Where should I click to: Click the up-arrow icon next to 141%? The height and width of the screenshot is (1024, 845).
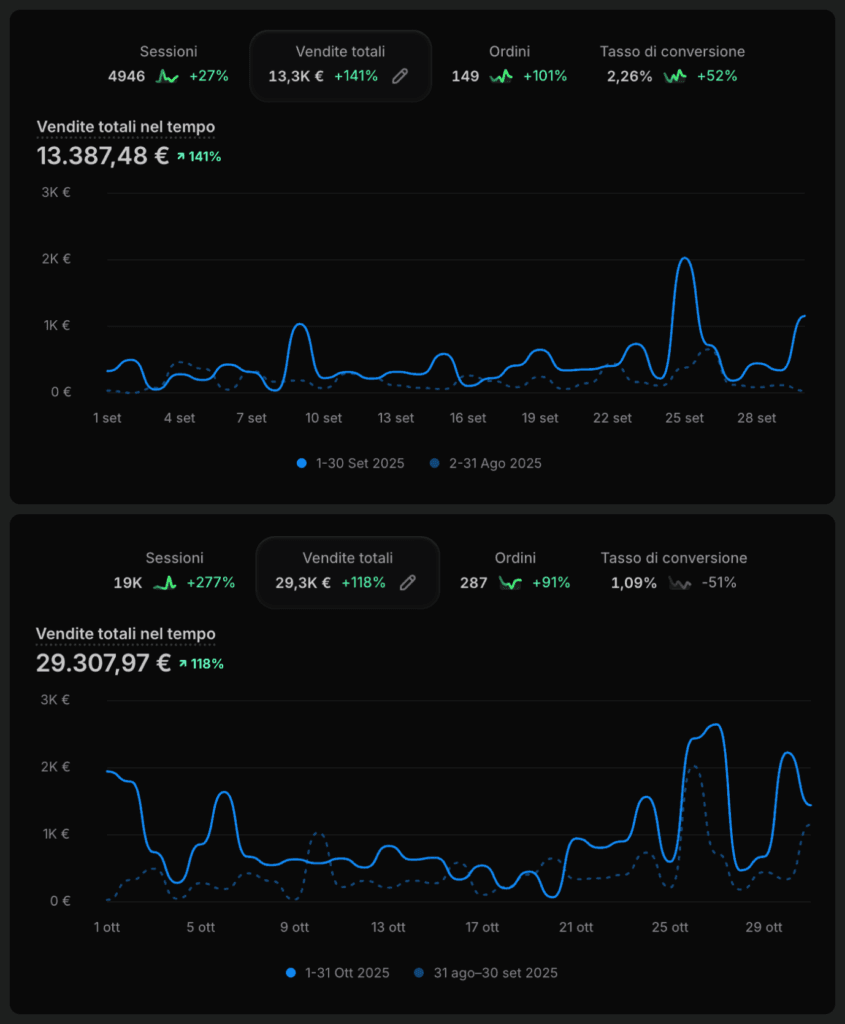[x=181, y=157]
